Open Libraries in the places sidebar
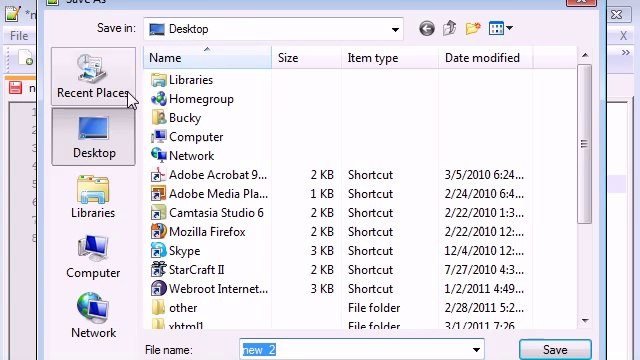Viewport: 640px width, 360px height. [x=93, y=197]
